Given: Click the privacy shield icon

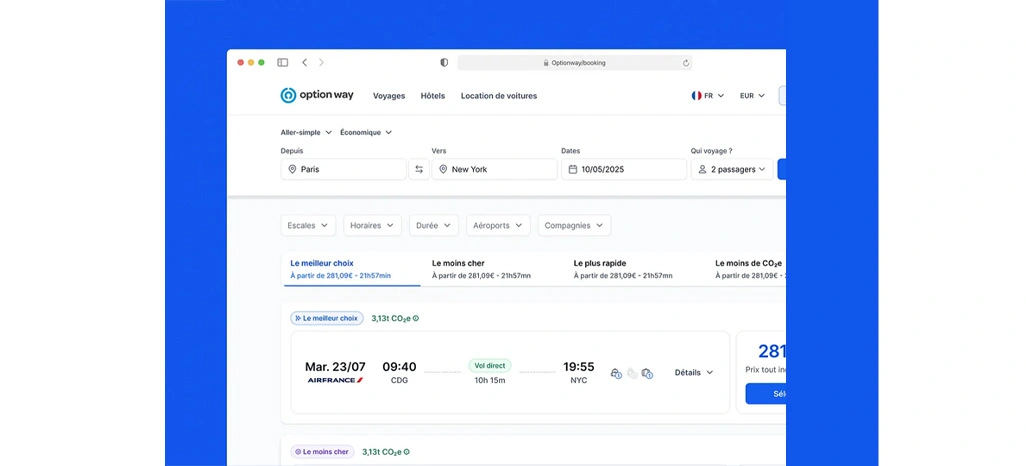Looking at the screenshot, I should click(x=444, y=63).
